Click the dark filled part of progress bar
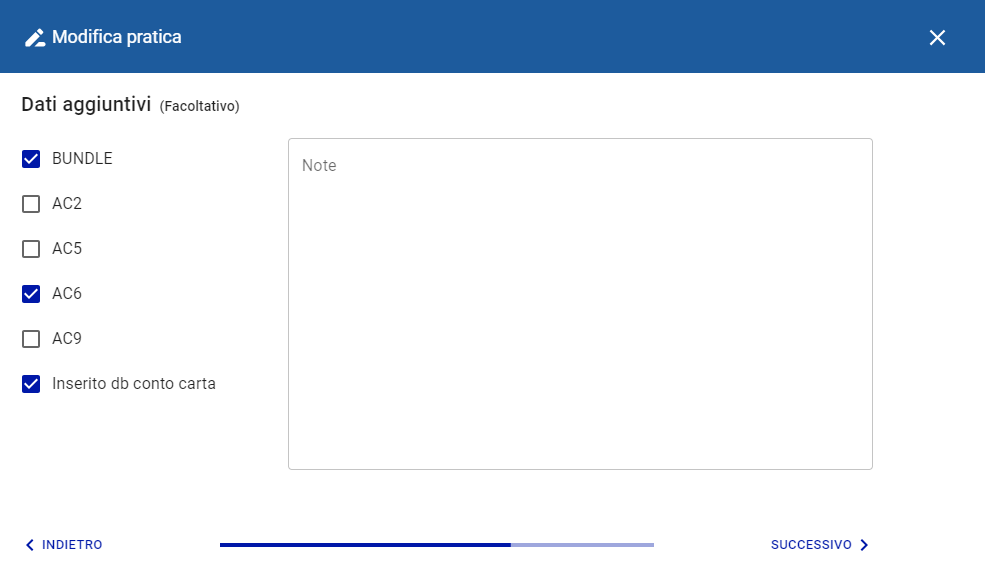 365,545
